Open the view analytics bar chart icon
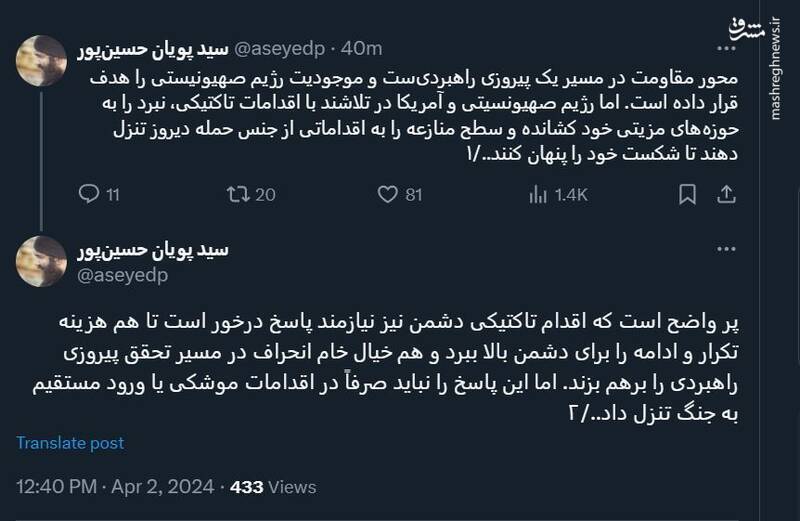800x521 pixels. coord(536,194)
